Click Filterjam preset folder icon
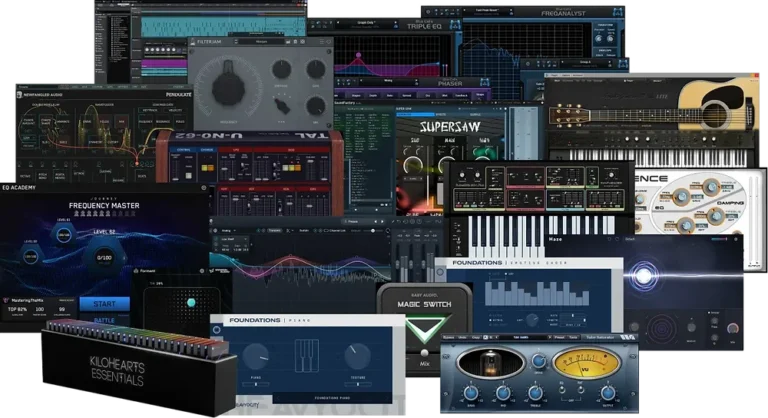 tap(288, 42)
